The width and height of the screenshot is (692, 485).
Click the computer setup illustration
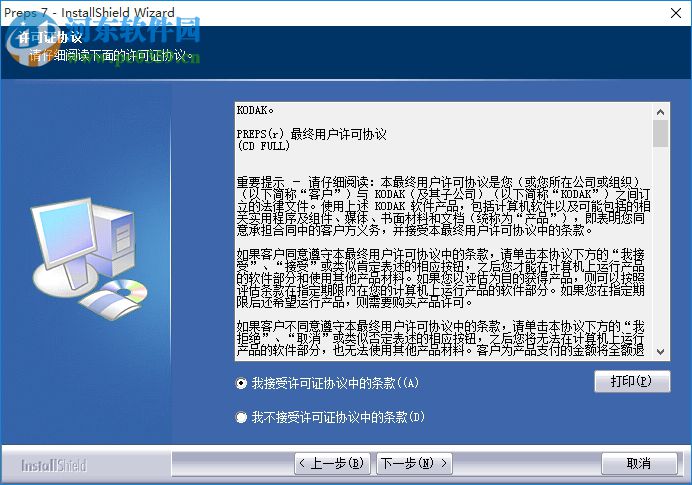coord(90,259)
